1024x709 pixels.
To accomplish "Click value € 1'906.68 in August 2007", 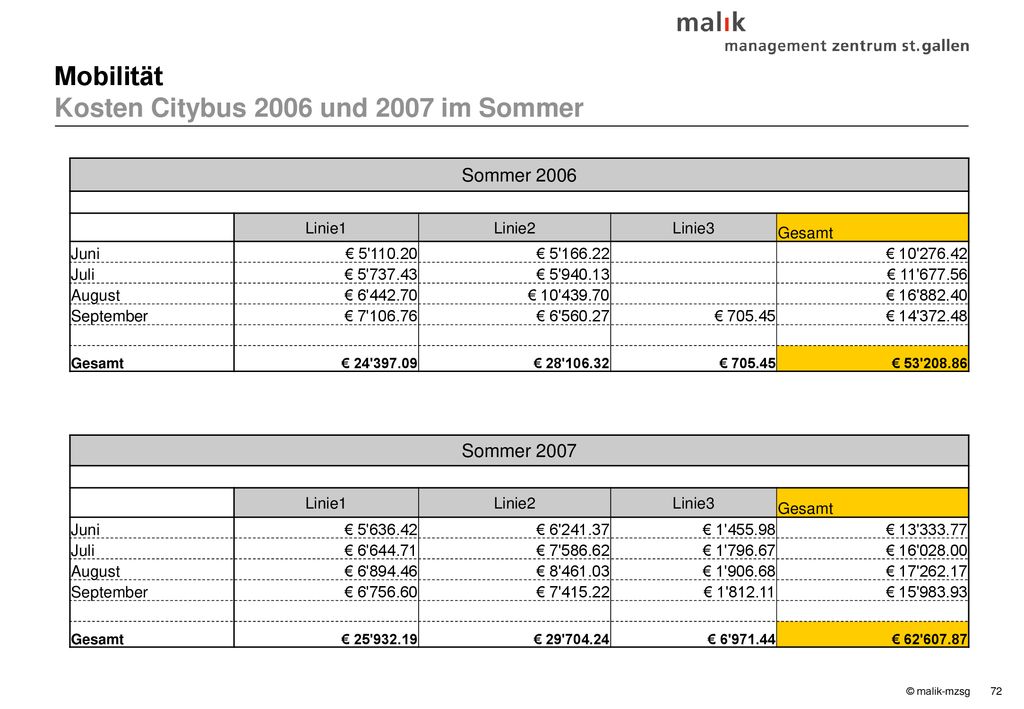I will [739, 571].
